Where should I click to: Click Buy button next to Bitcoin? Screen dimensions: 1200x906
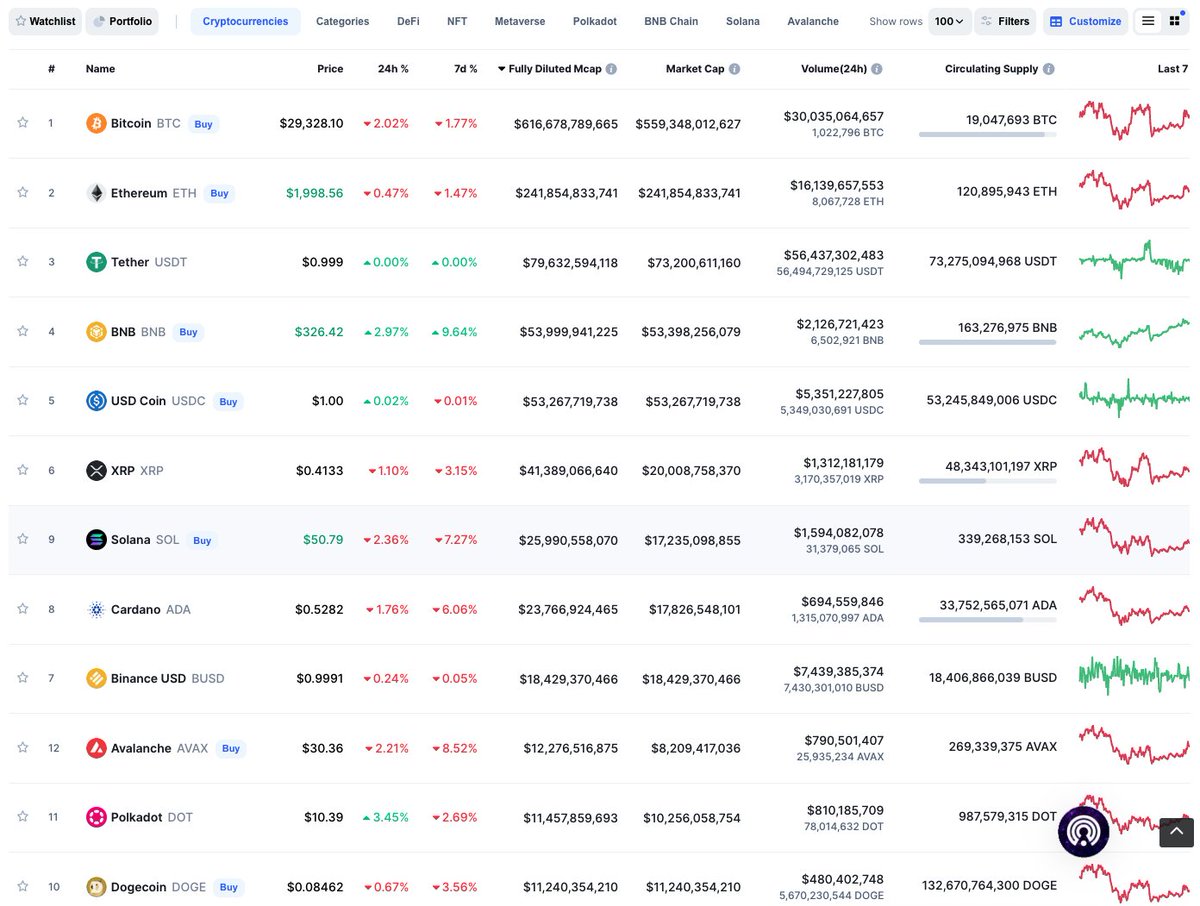[x=203, y=124]
